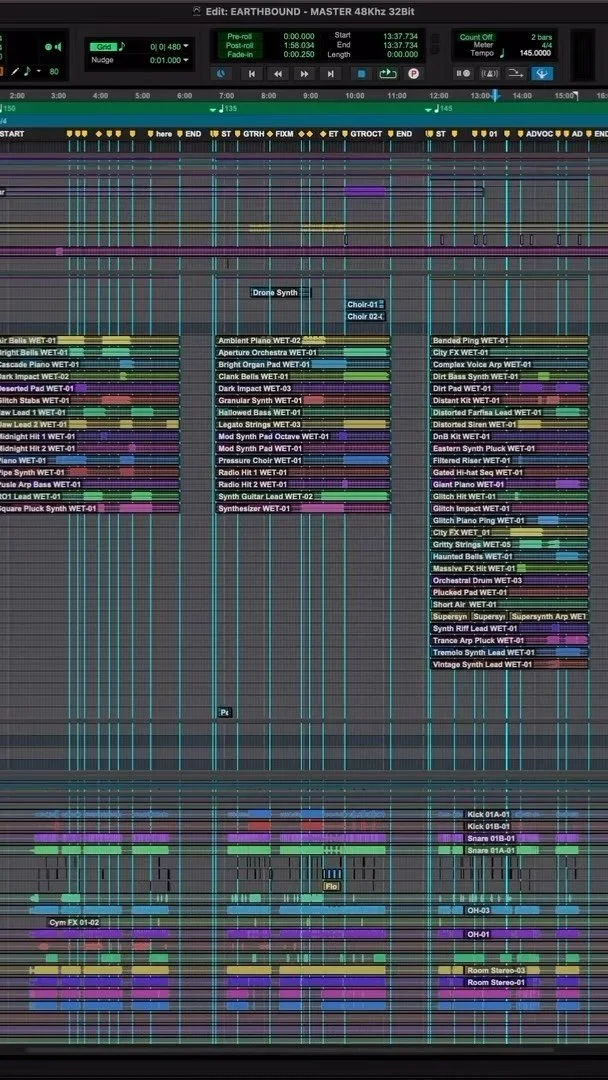Toggle the Tempo Ruler Enable conductor icon

[x=515, y=73]
